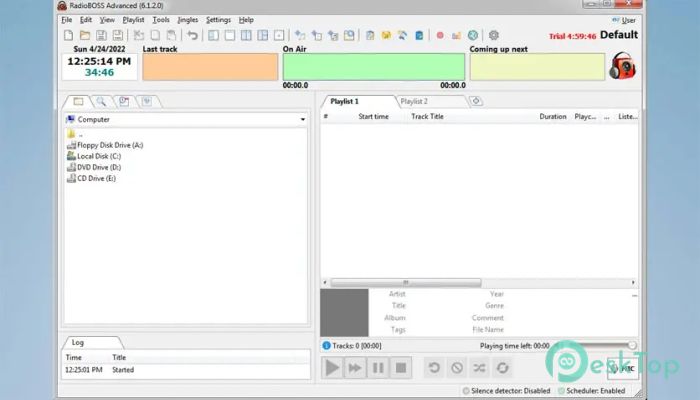Image resolution: width=700 pixels, height=400 pixels.
Task: Click the Cut toolbar icon
Action: click(139, 35)
